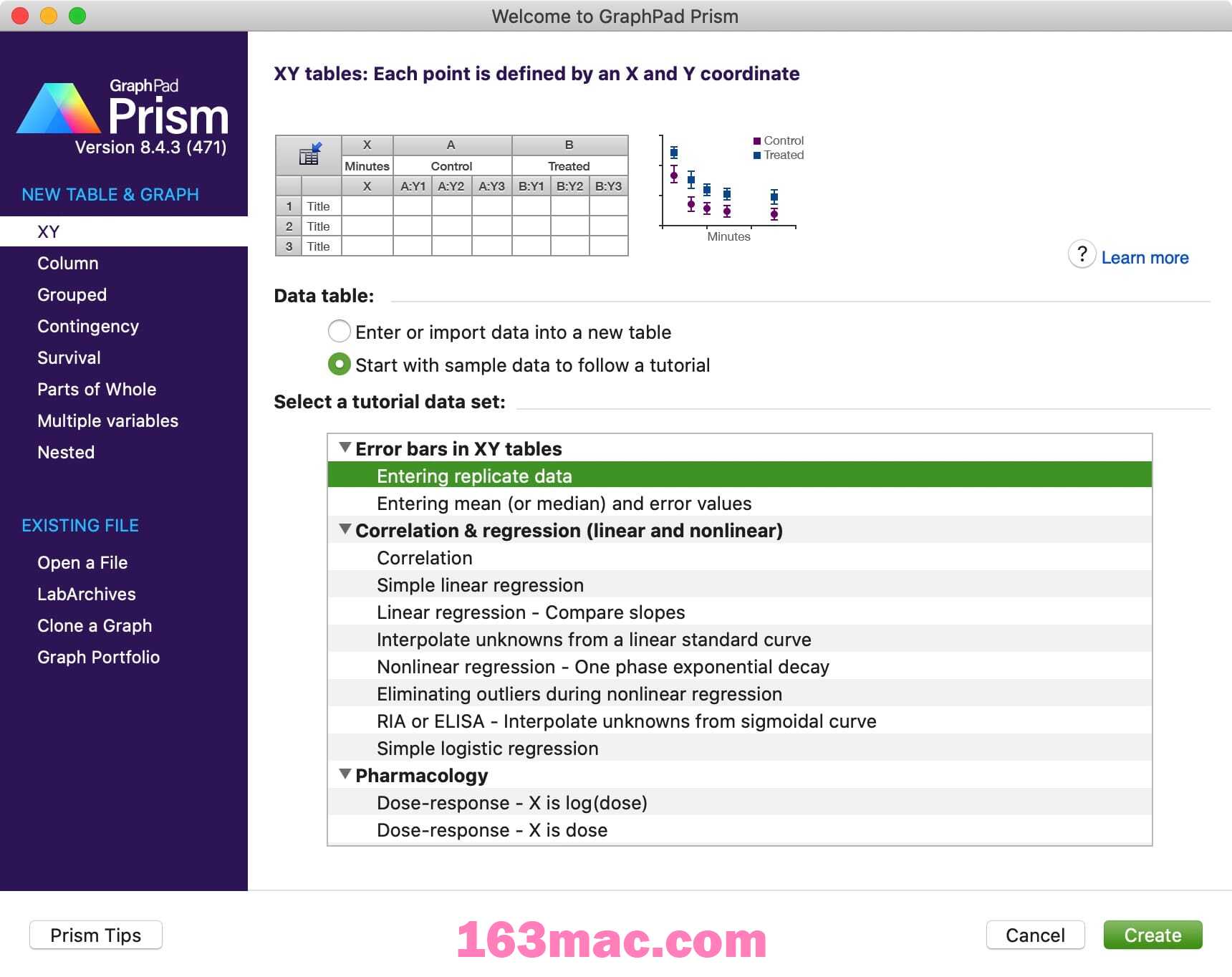Click the EXISTING FILE heading
This screenshot has width=1232, height=977.
click(x=80, y=525)
